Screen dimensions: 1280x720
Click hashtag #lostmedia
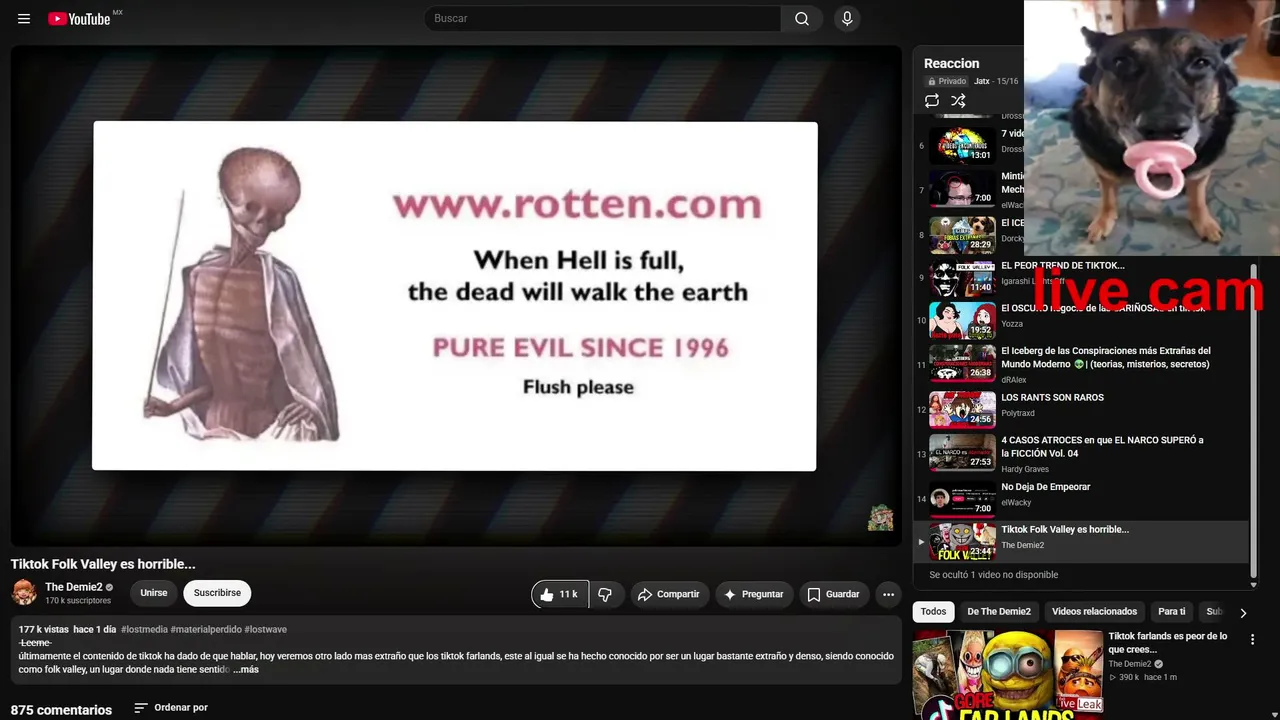point(144,629)
